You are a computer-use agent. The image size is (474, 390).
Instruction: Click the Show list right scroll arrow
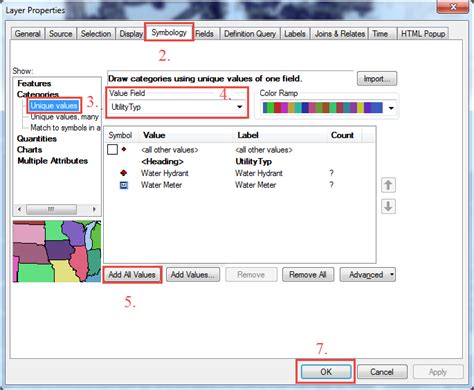94,209
